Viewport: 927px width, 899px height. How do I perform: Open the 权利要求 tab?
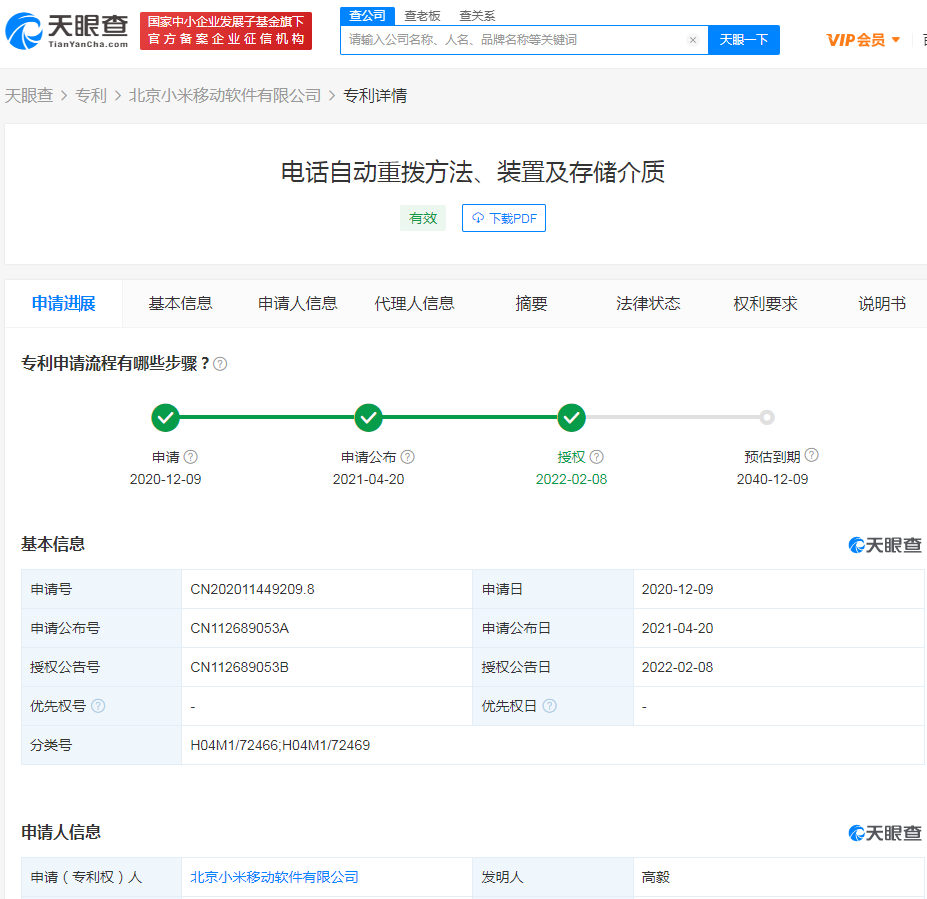(x=765, y=304)
